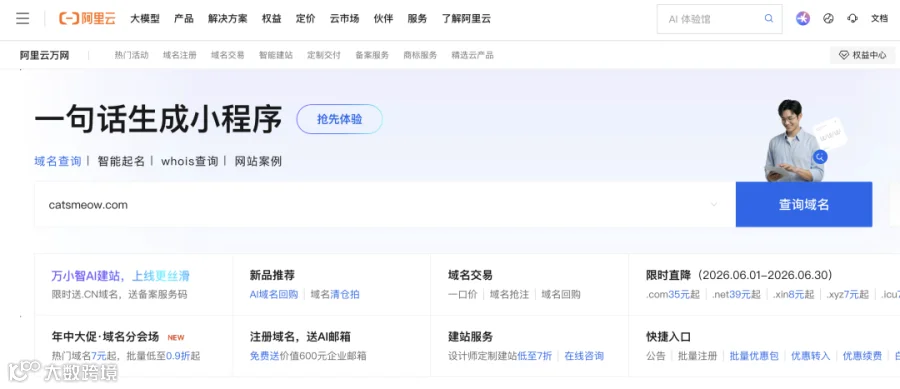Click the 优惠转入 quick link
This screenshot has height=389, width=900.
810,356
